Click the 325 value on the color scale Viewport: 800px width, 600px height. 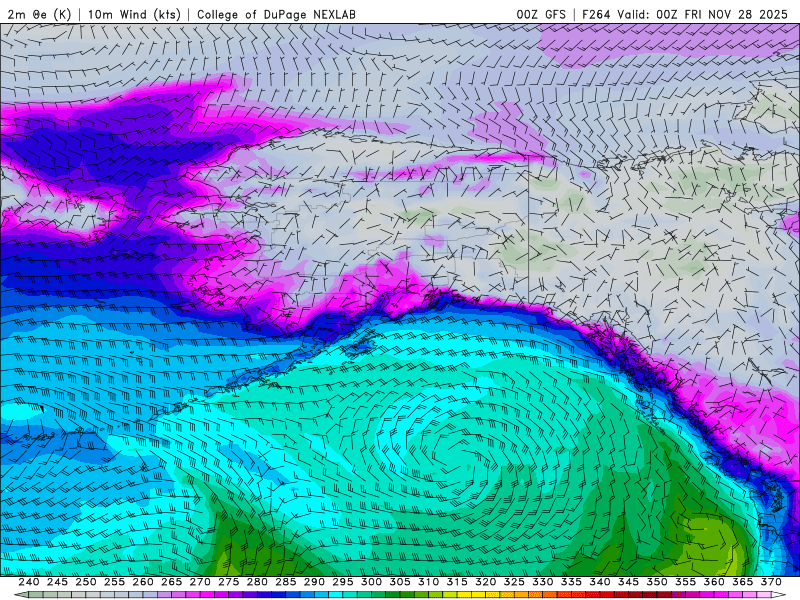point(514,582)
